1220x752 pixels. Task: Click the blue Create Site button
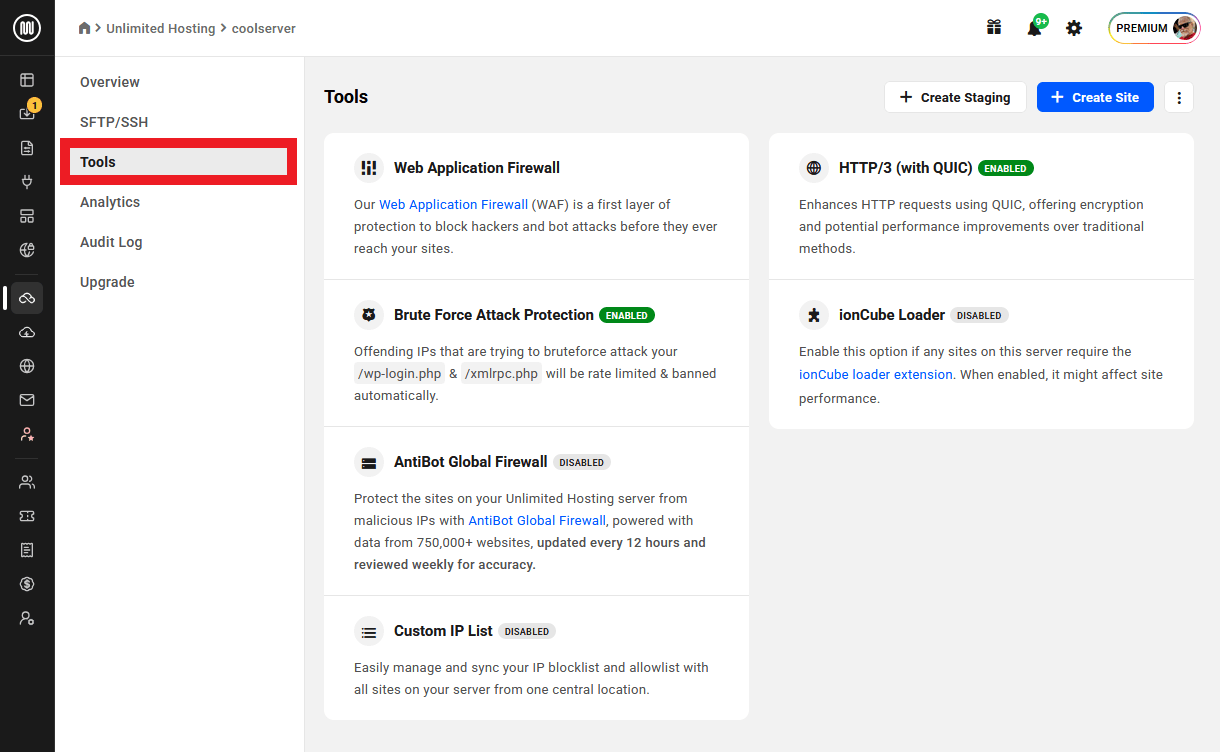click(1095, 97)
